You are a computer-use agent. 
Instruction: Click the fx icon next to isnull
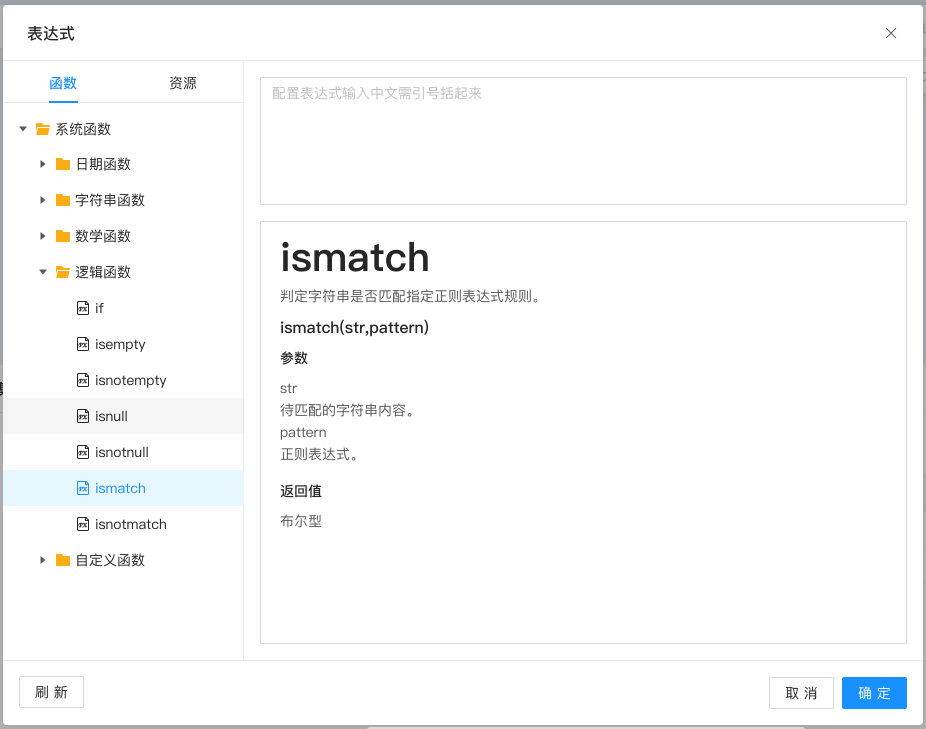[84, 416]
